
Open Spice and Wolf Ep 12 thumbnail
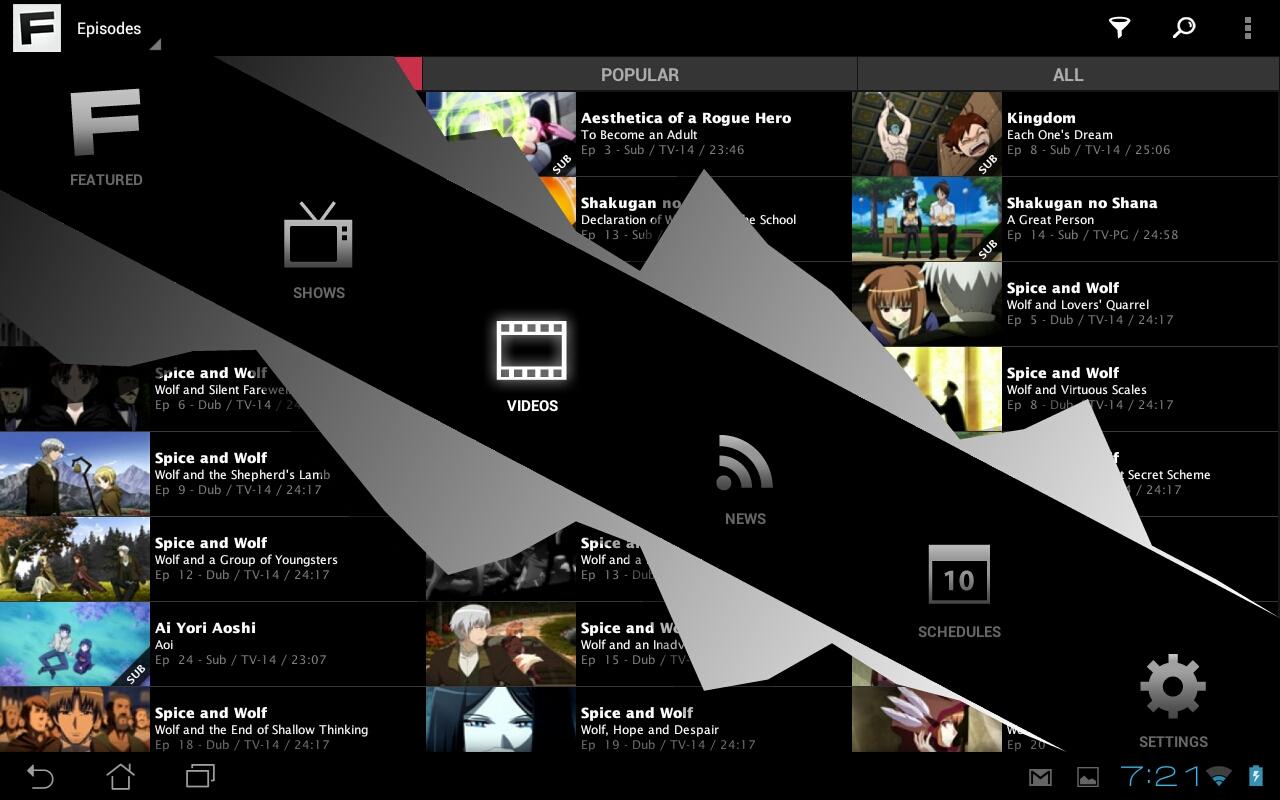point(75,559)
